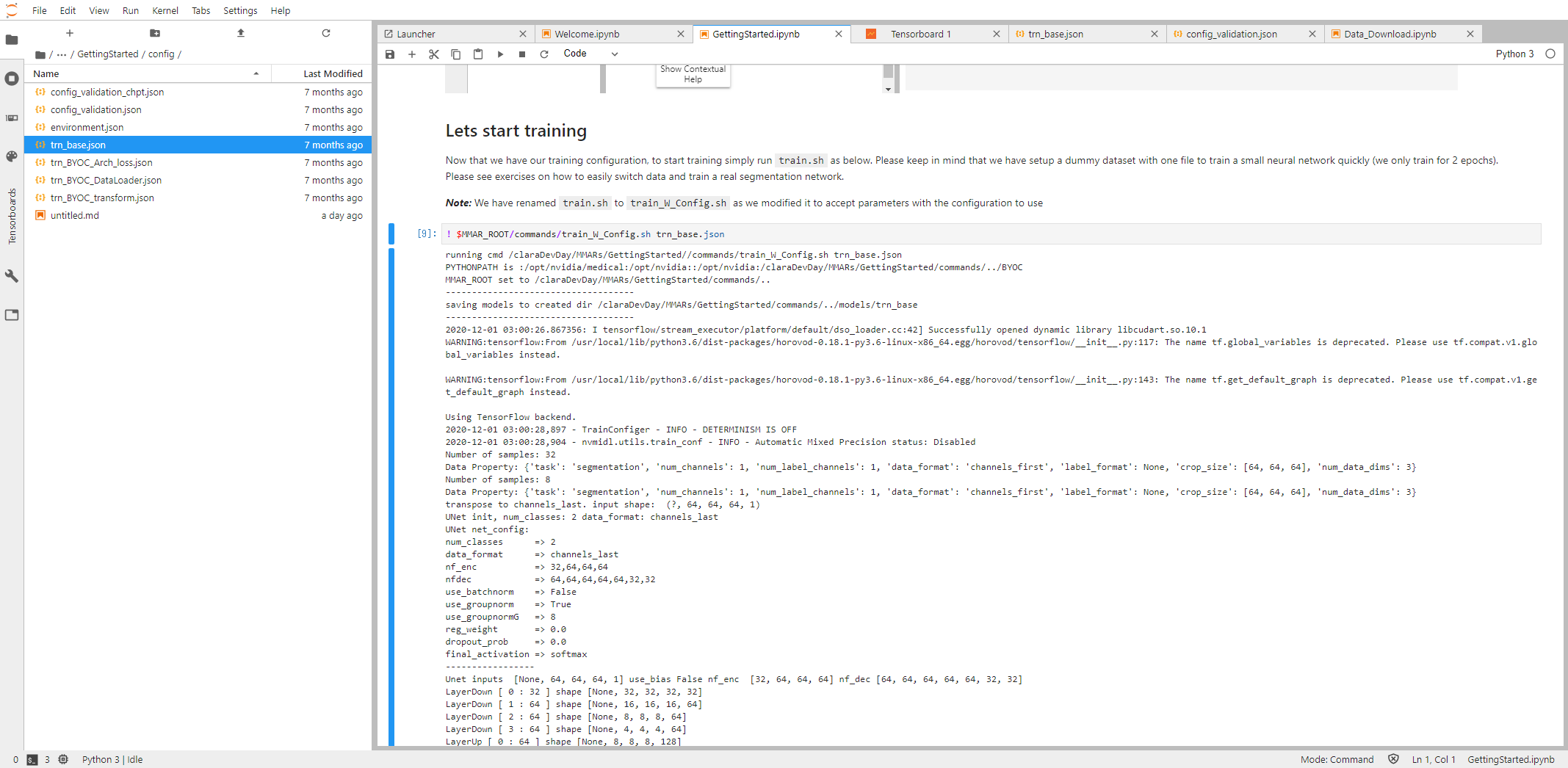
Task: Select untitled.md file
Action: (198, 215)
